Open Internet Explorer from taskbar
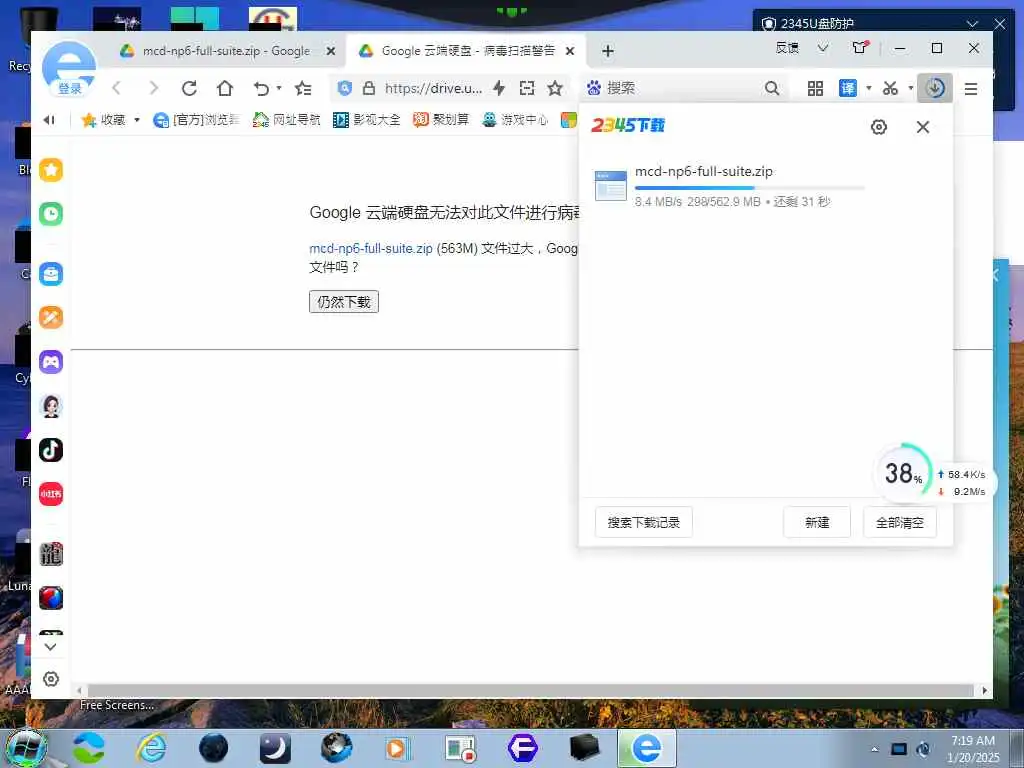 click(x=152, y=748)
